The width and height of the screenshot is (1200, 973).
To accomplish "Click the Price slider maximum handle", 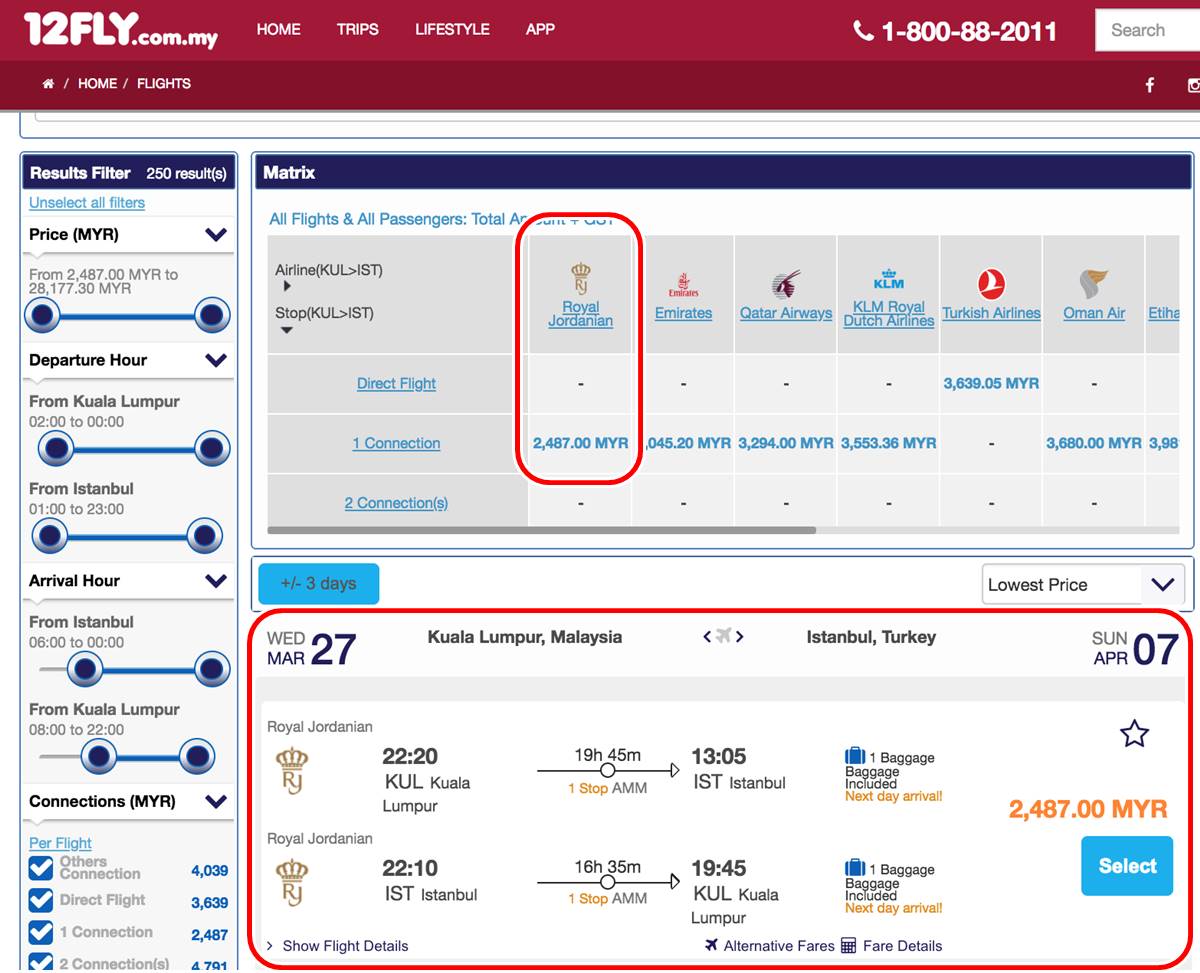I will coord(212,316).
